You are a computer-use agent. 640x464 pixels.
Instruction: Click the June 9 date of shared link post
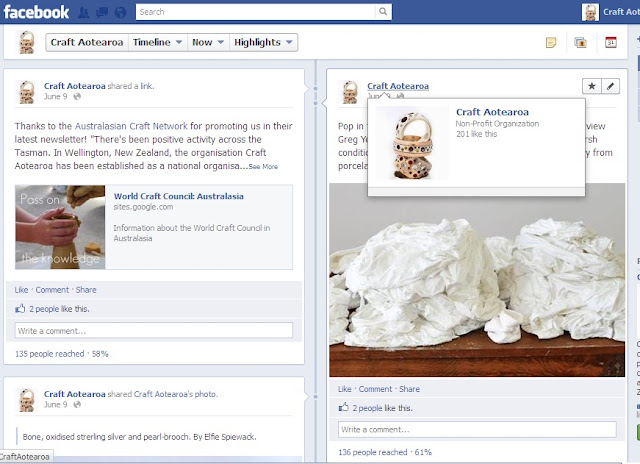coord(56,96)
